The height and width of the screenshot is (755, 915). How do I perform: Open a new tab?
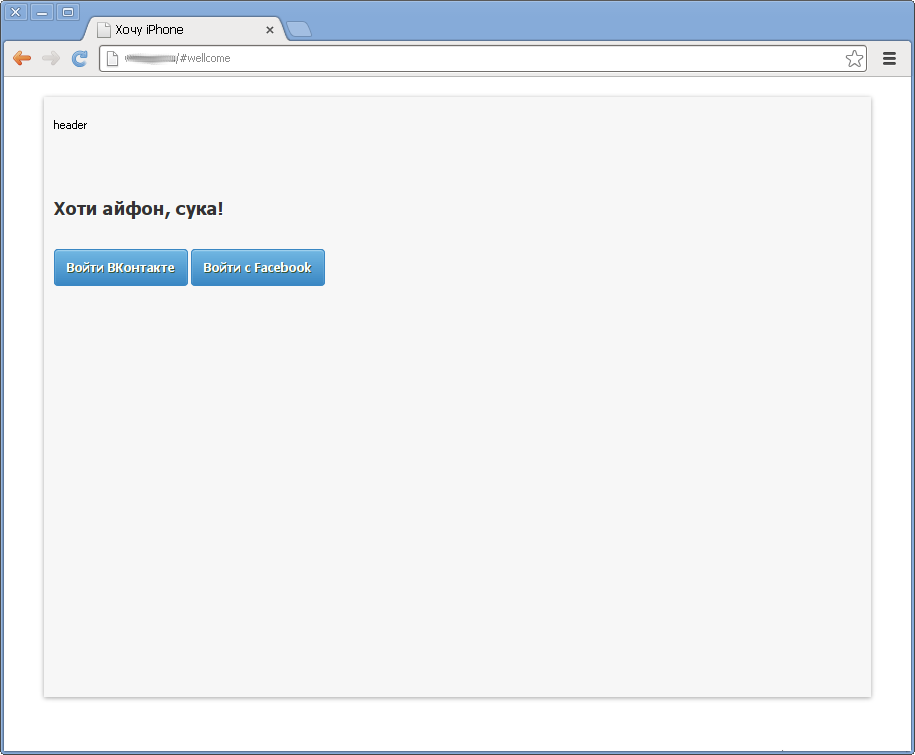point(299,30)
